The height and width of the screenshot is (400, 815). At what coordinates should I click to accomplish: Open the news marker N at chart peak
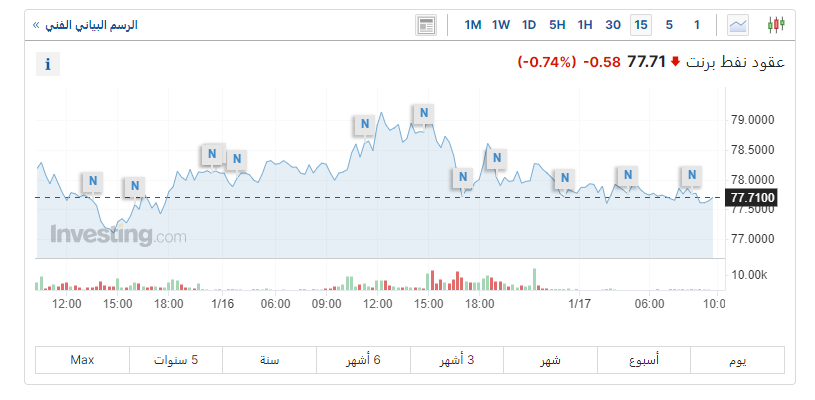[x=424, y=113]
